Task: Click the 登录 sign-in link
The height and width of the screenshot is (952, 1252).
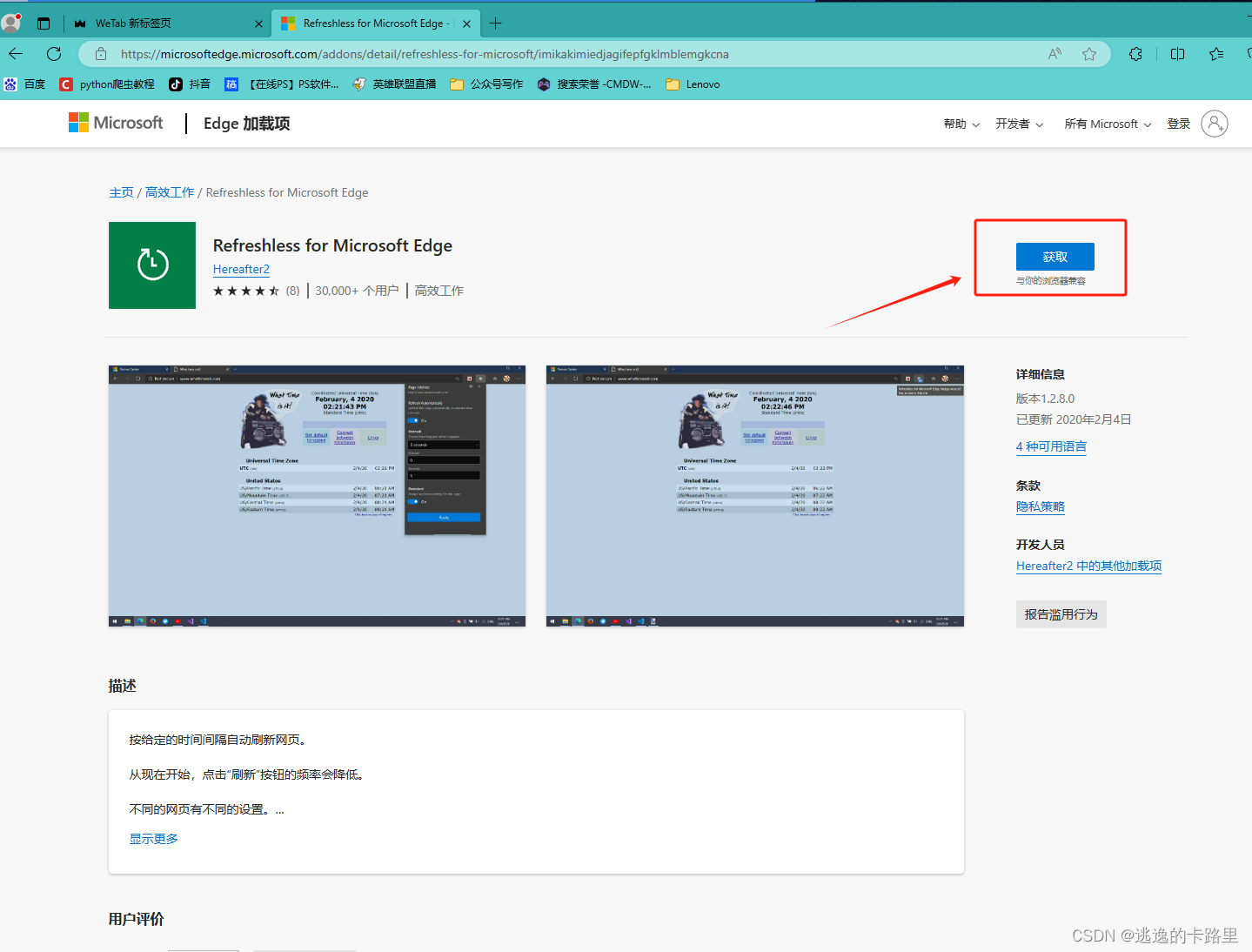Action: [x=1179, y=124]
